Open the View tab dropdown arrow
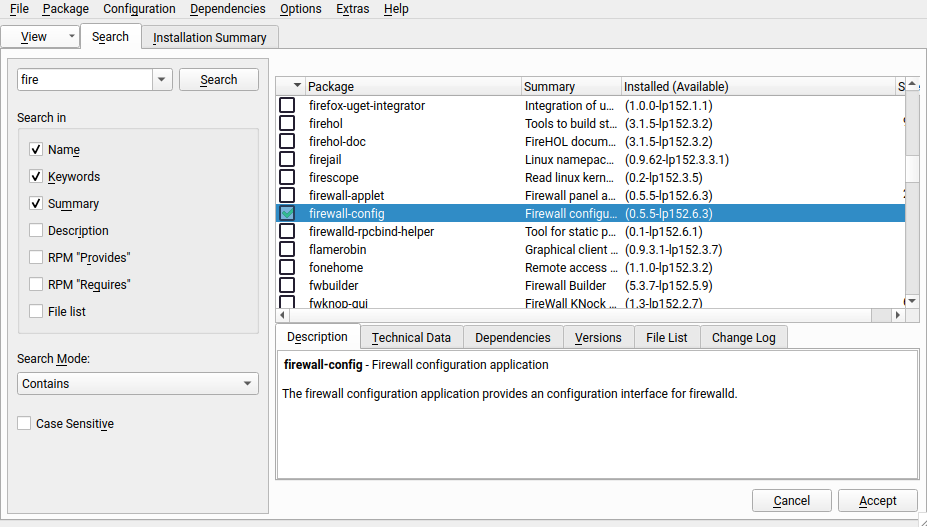Image resolution: width=927 pixels, height=527 pixels. point(72,37)
